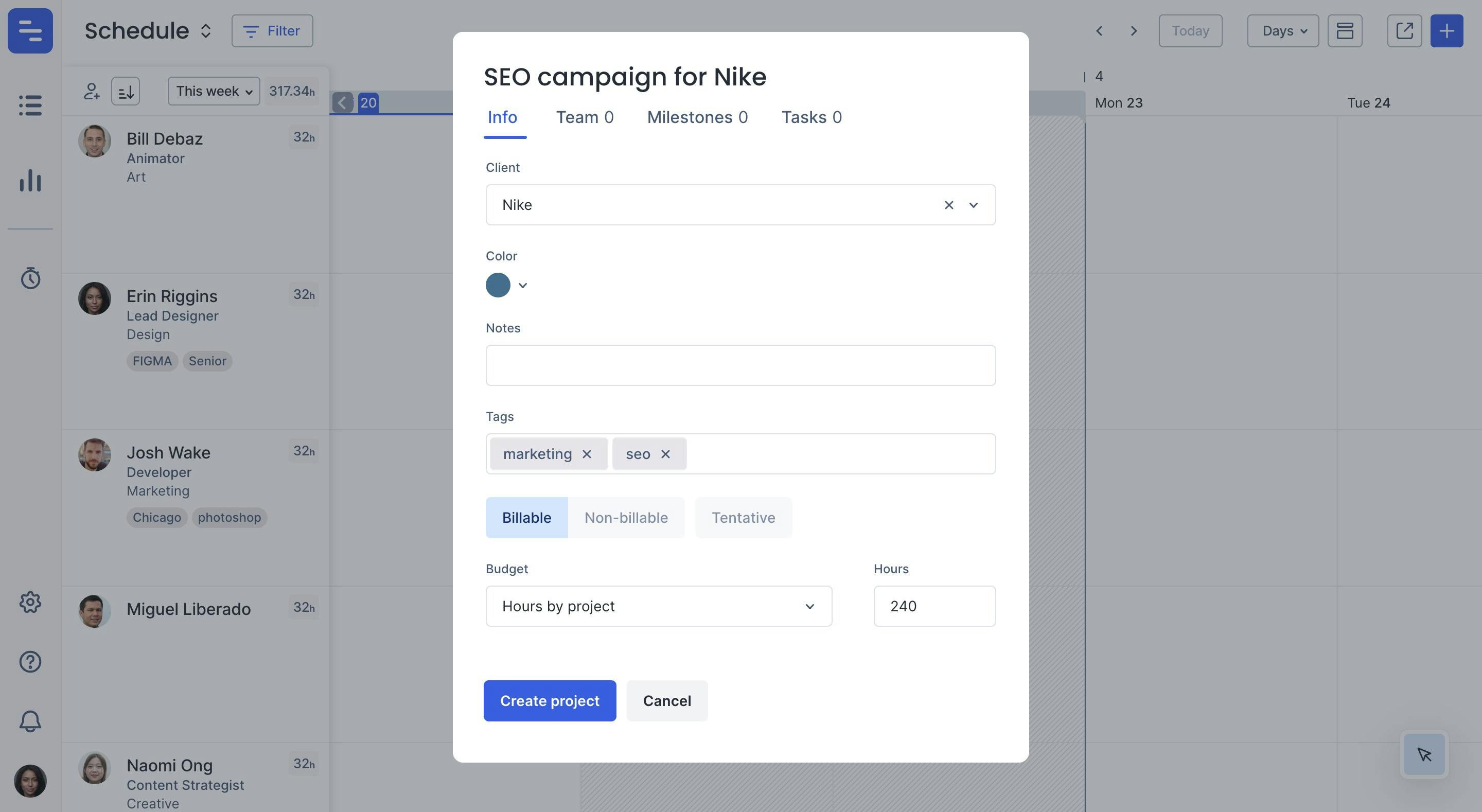Open the Days zoom dropdown
The width and height of the screenshot is (1482, 812).
pos(1283,30)
